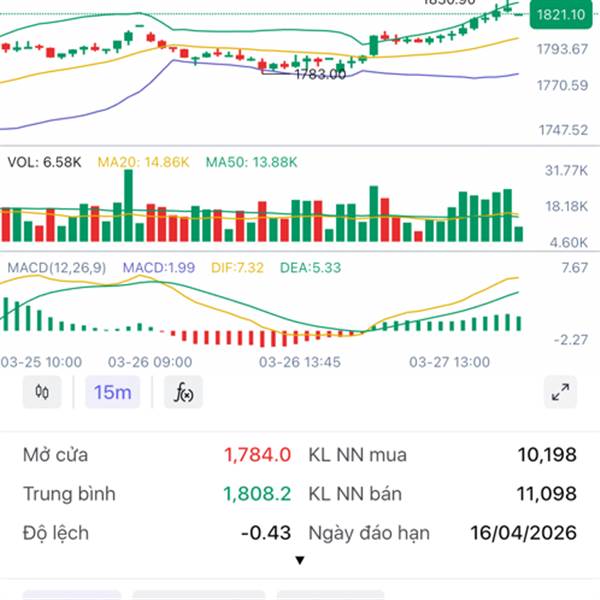Image resolution: width=600 pixels, height=600 pixels.
Task: Tap the MA20: 14.86K indicator label
Action: (143, 162)
